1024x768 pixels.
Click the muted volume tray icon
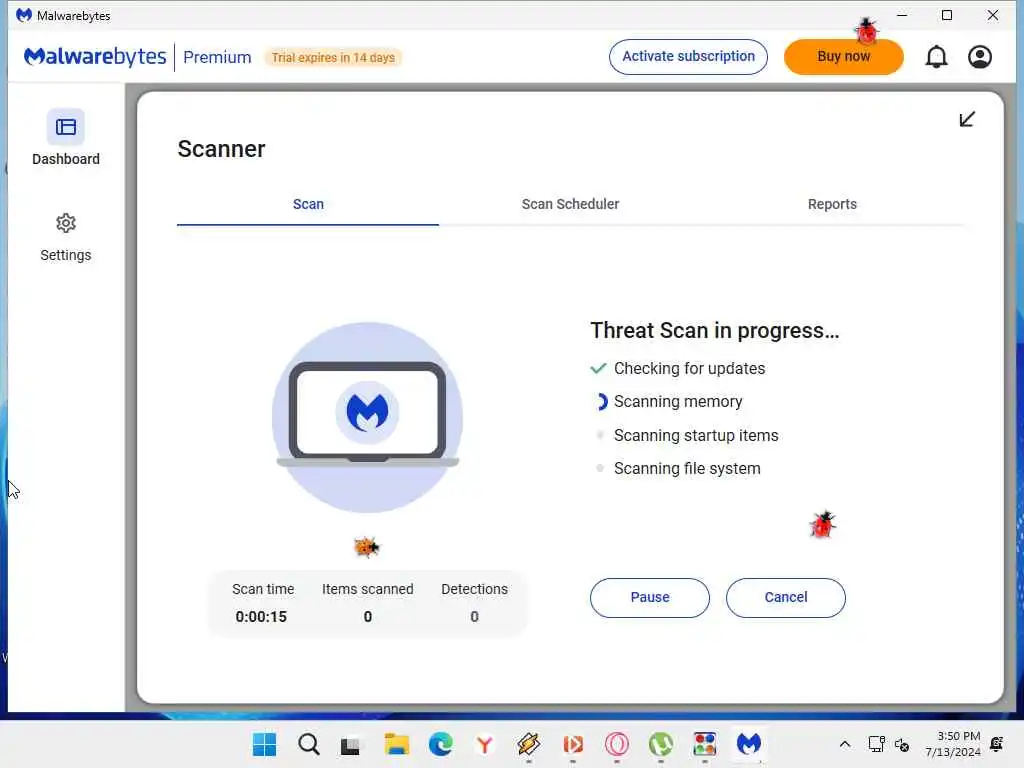click(902, 744)
